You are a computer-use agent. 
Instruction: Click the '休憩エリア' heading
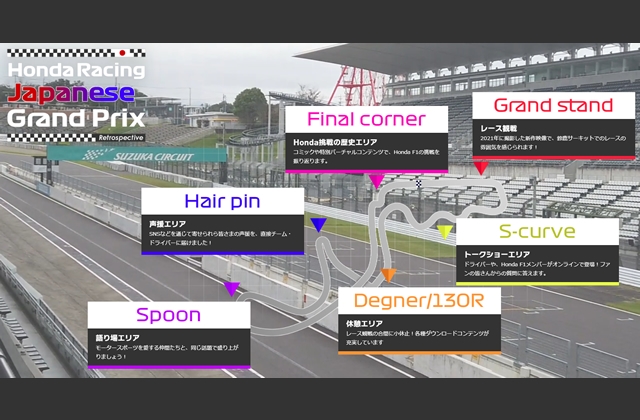pyautogui.click(x=364, y=324)
